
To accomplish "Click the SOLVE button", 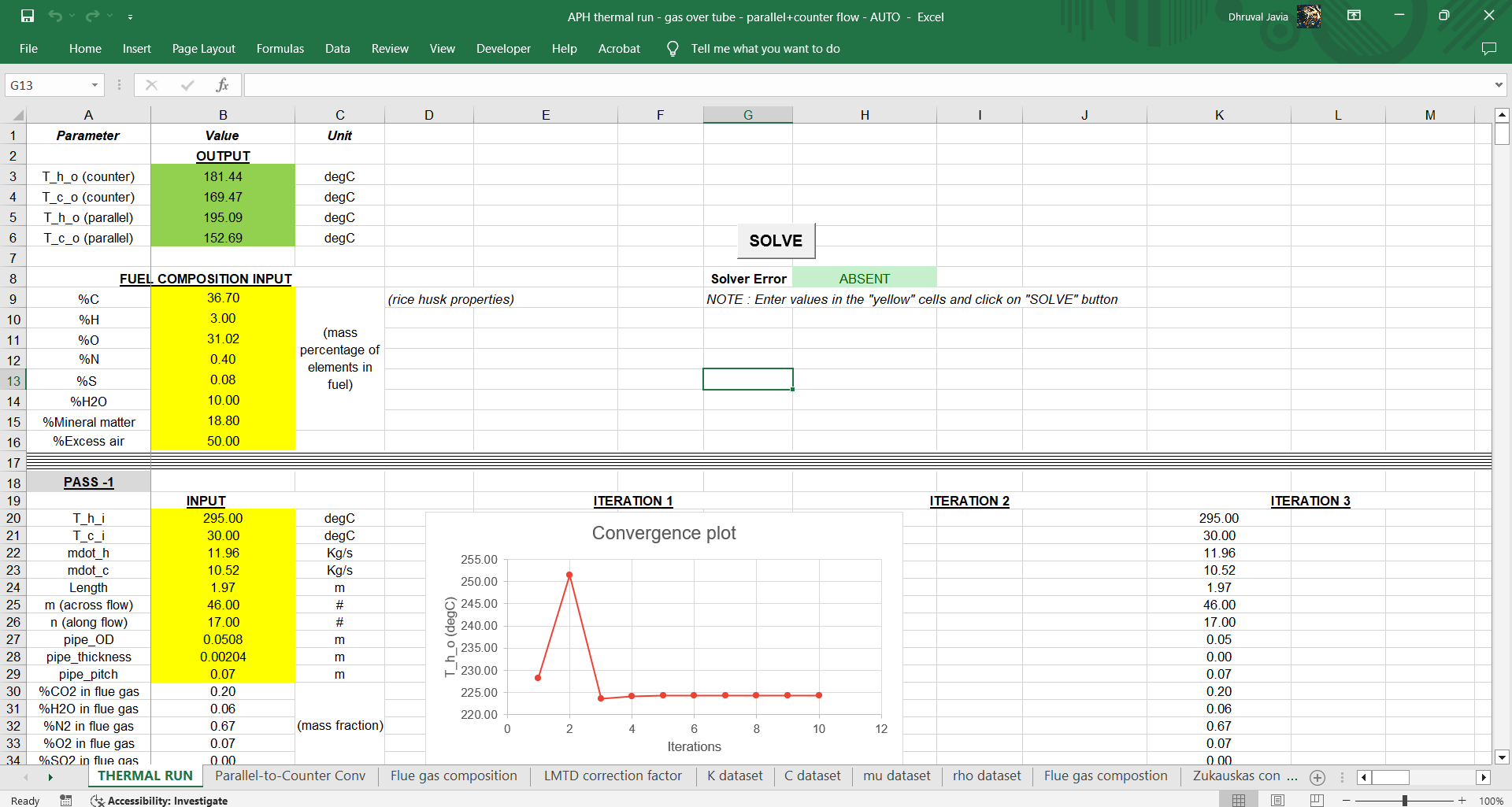I will pos(776,241).
